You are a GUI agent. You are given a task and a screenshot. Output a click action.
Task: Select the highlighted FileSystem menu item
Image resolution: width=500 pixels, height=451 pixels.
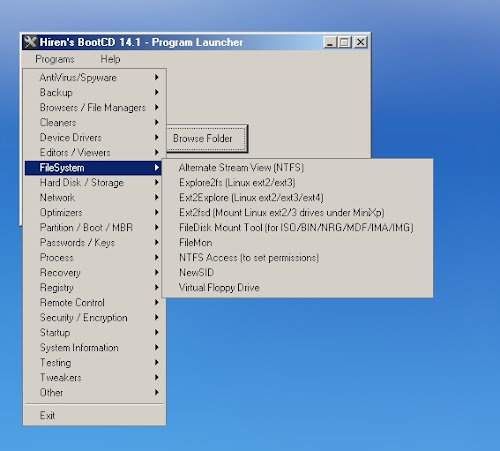pos(93,167)
